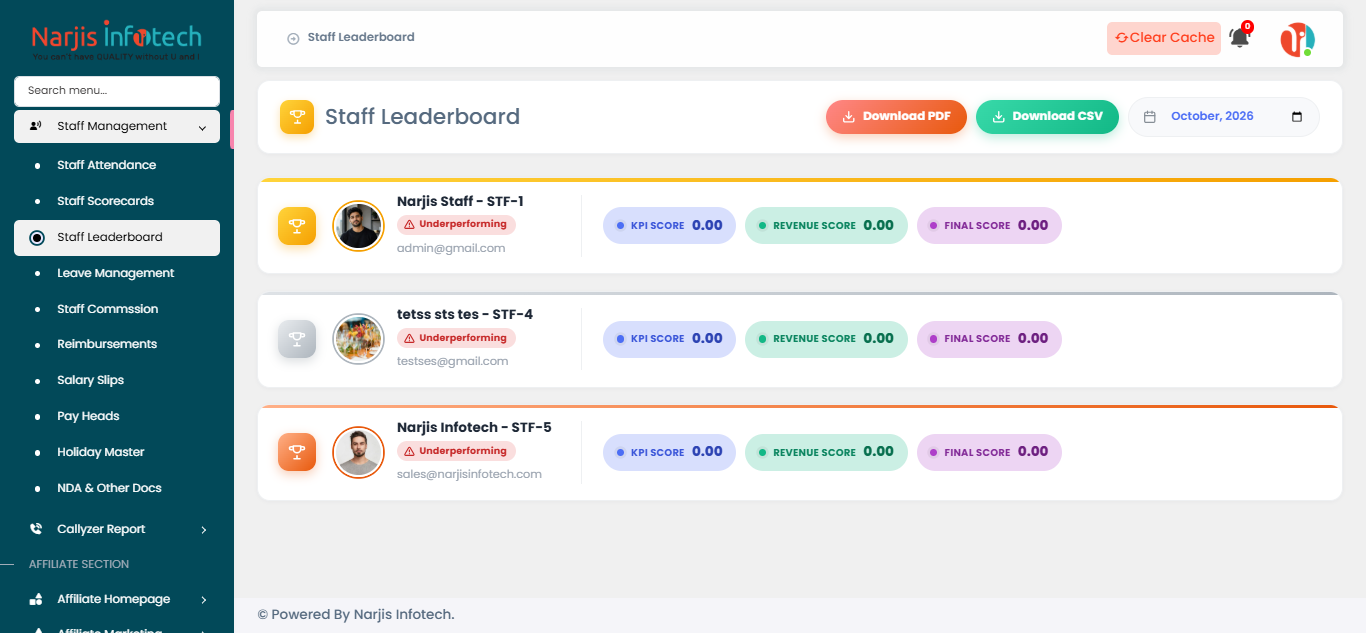
Task: Click the breadcrumb arrow icon before Staff Leaderboard
Action: click(293, 38)
